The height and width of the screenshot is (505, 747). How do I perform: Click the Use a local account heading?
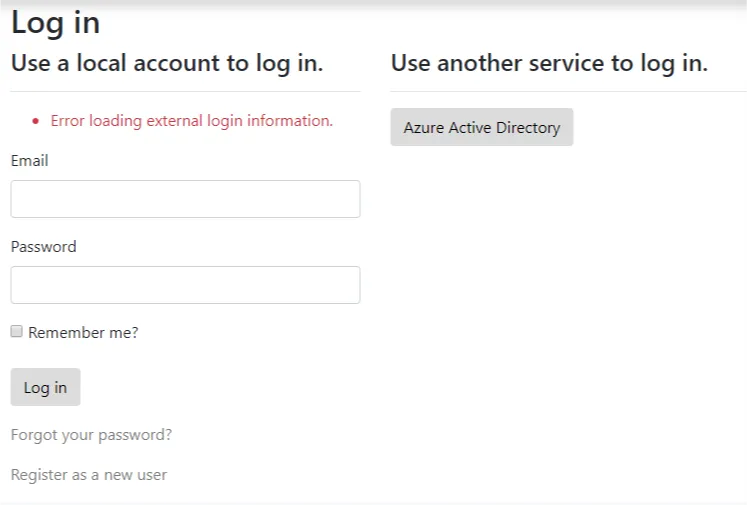pos(167,63)
